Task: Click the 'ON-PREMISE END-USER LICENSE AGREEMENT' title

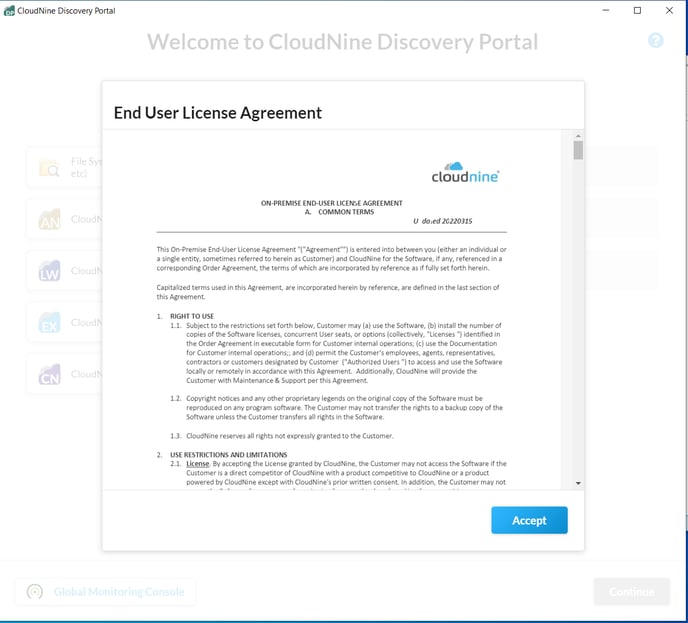Action: point(332,203)
